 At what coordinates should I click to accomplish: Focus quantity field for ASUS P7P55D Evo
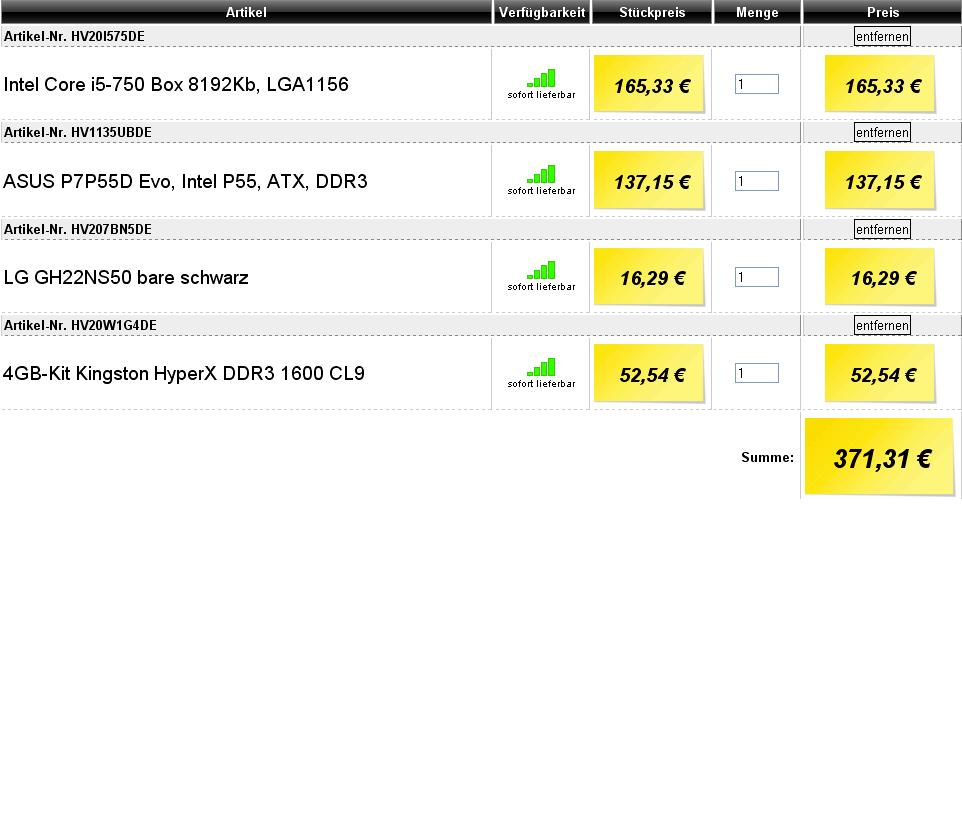tap(757, 180)
